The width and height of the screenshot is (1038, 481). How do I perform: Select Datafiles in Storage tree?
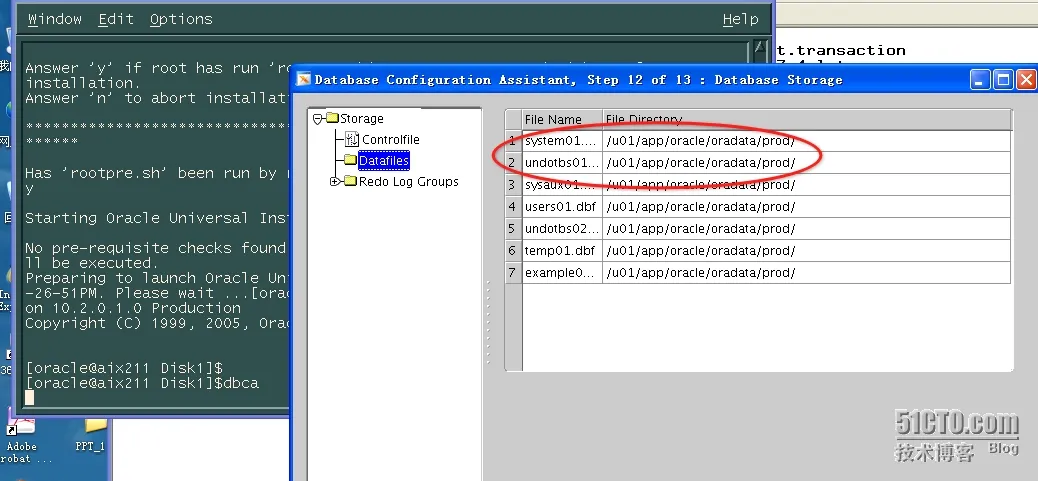click(384, 161)
